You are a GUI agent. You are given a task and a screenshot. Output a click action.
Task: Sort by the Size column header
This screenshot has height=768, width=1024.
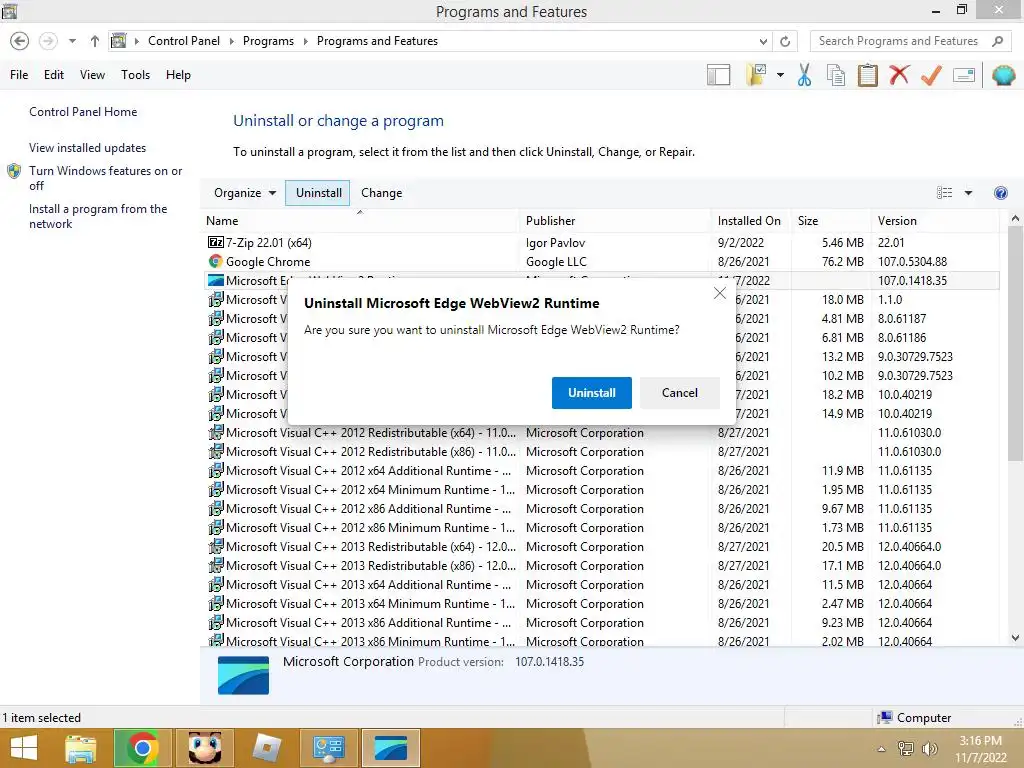coord(831,221)
